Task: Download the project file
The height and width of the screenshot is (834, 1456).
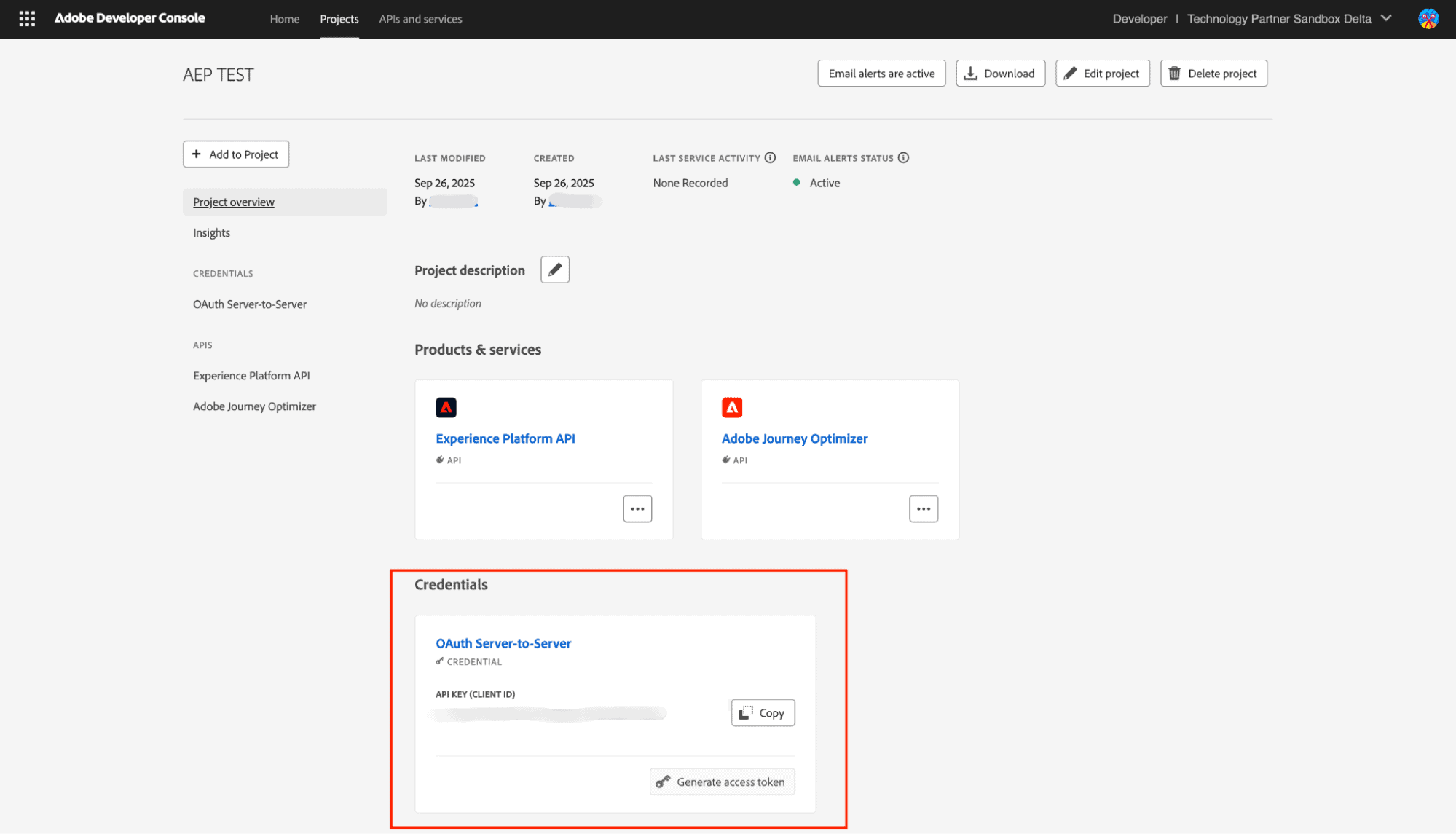Action: 1000,74
